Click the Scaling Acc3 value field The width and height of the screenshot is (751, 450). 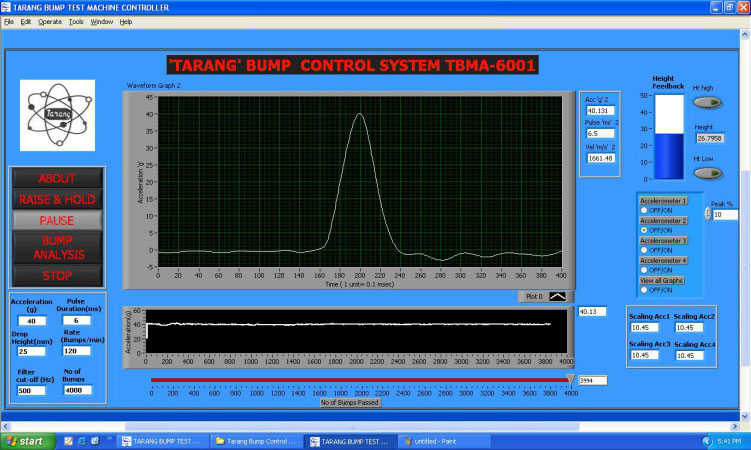coord(645,355)
